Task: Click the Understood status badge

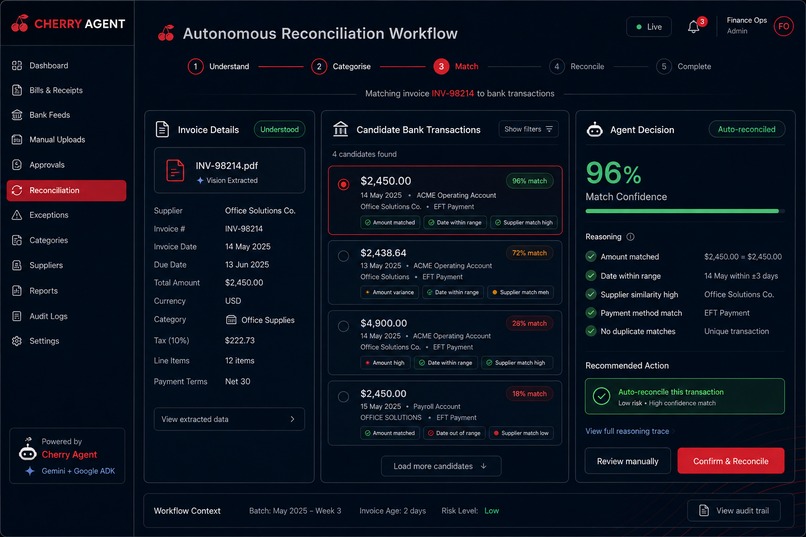Action: pos(280,129)
